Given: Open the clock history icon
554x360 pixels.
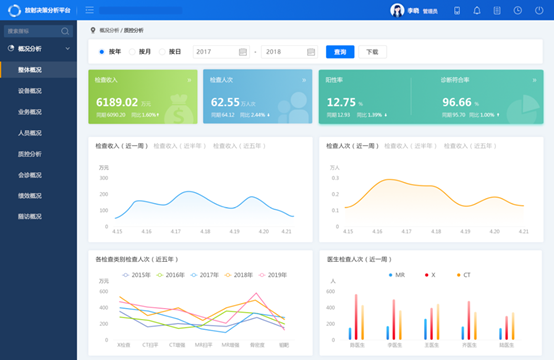Looking at the screenshot, I should click(x=518, y=11).
